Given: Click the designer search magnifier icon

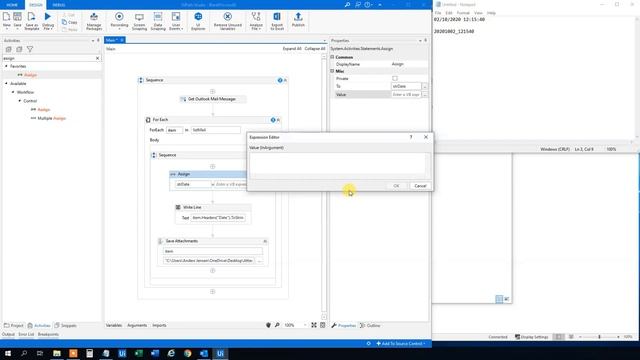Looking at the screenshot, I should (277, 325).
